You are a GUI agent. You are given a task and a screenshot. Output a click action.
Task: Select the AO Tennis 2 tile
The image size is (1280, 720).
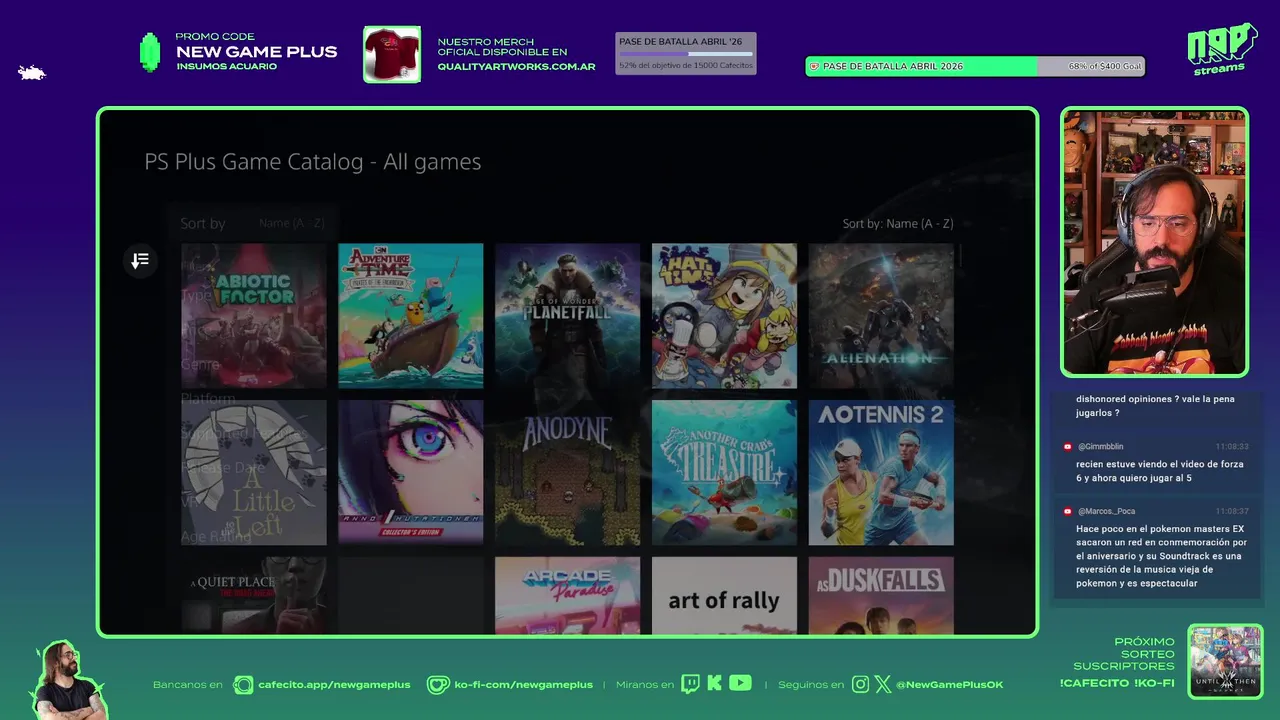[x=881, y=473]
